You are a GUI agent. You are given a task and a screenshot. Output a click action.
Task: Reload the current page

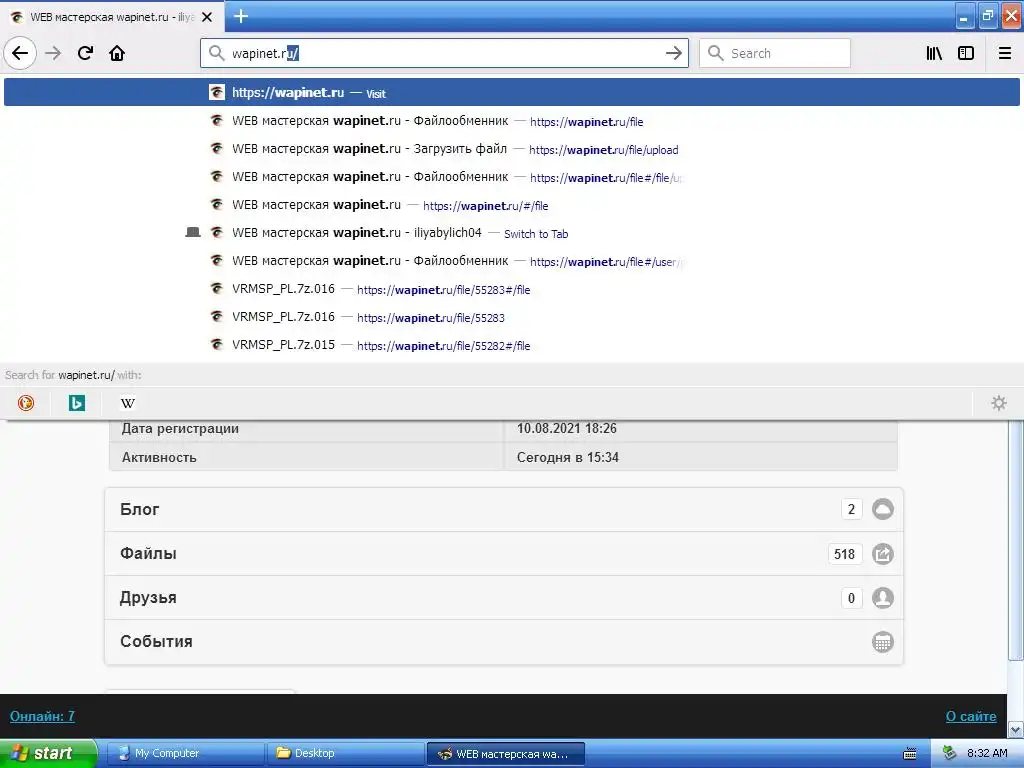tap(85, 53)
